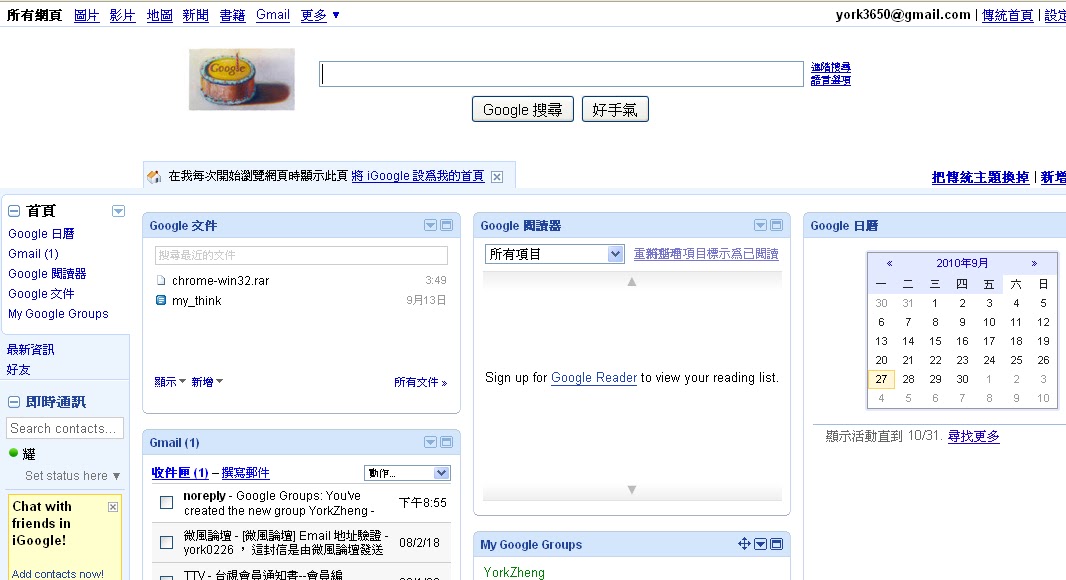Focus the main Google search box
This screenshot has width=1066, height=580.
562,74
